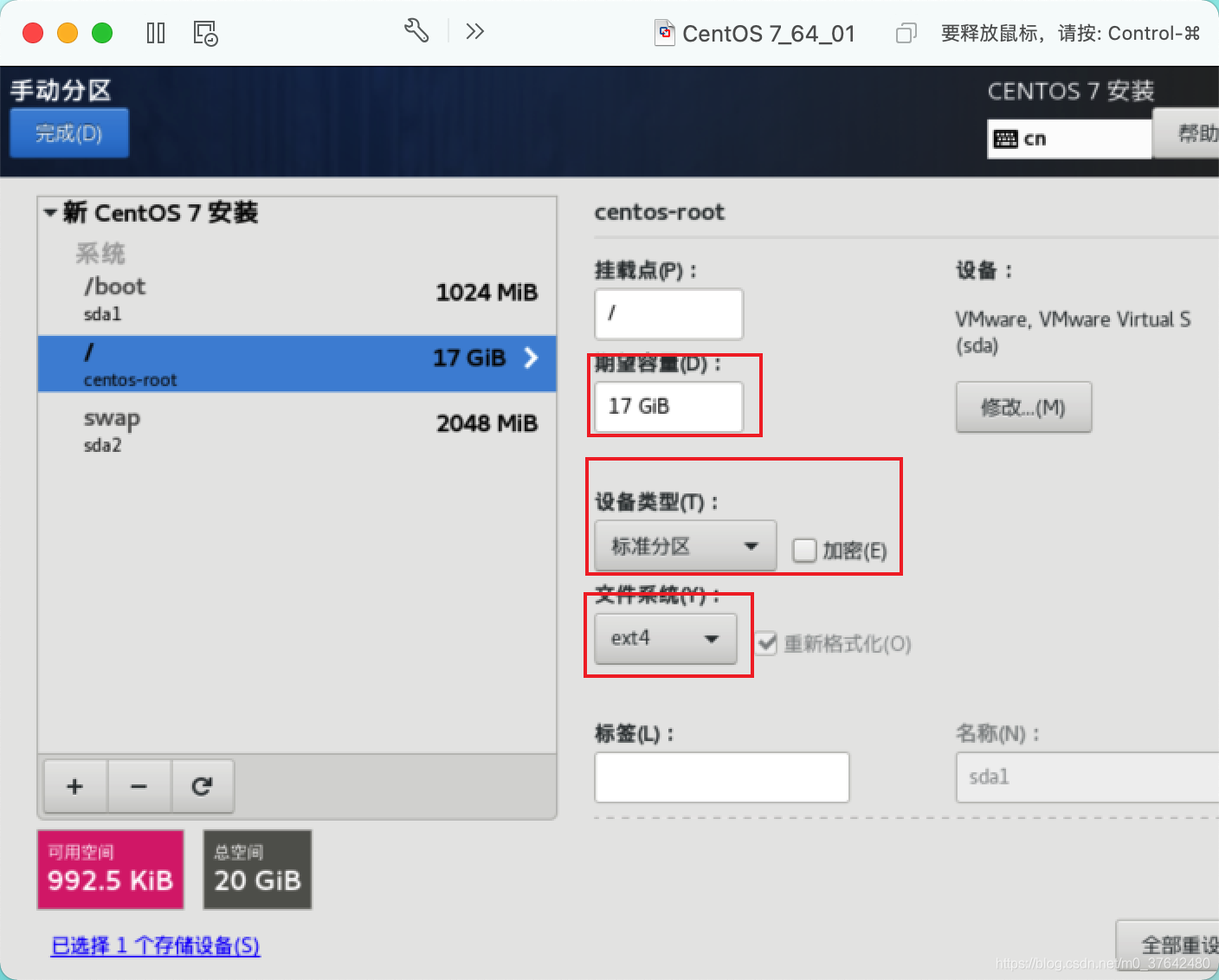Pause the virtual machine with pause icon
This screenshot has width=1219, height=980.
[x=156, y=34]
